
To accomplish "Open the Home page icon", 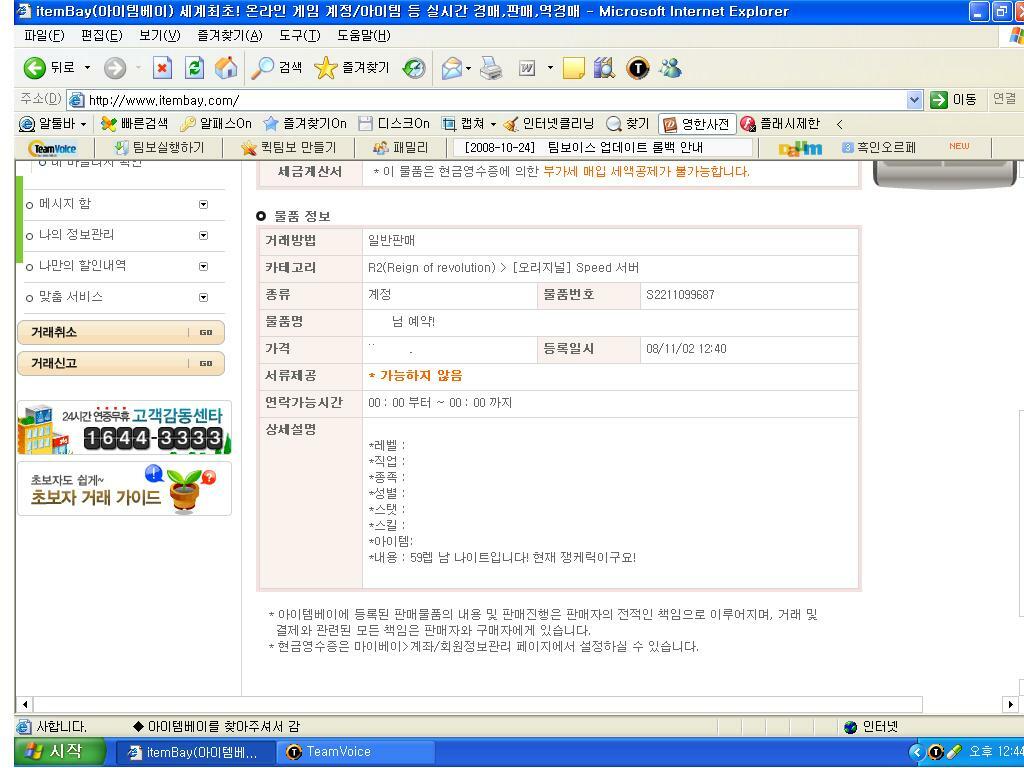I will point(225,68).
